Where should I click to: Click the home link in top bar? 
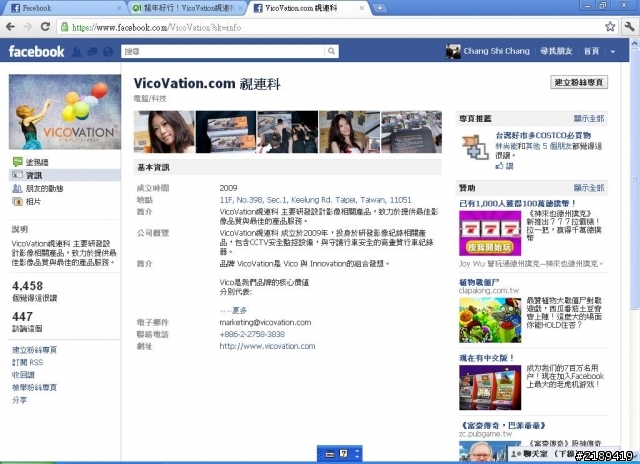point(591,51)
